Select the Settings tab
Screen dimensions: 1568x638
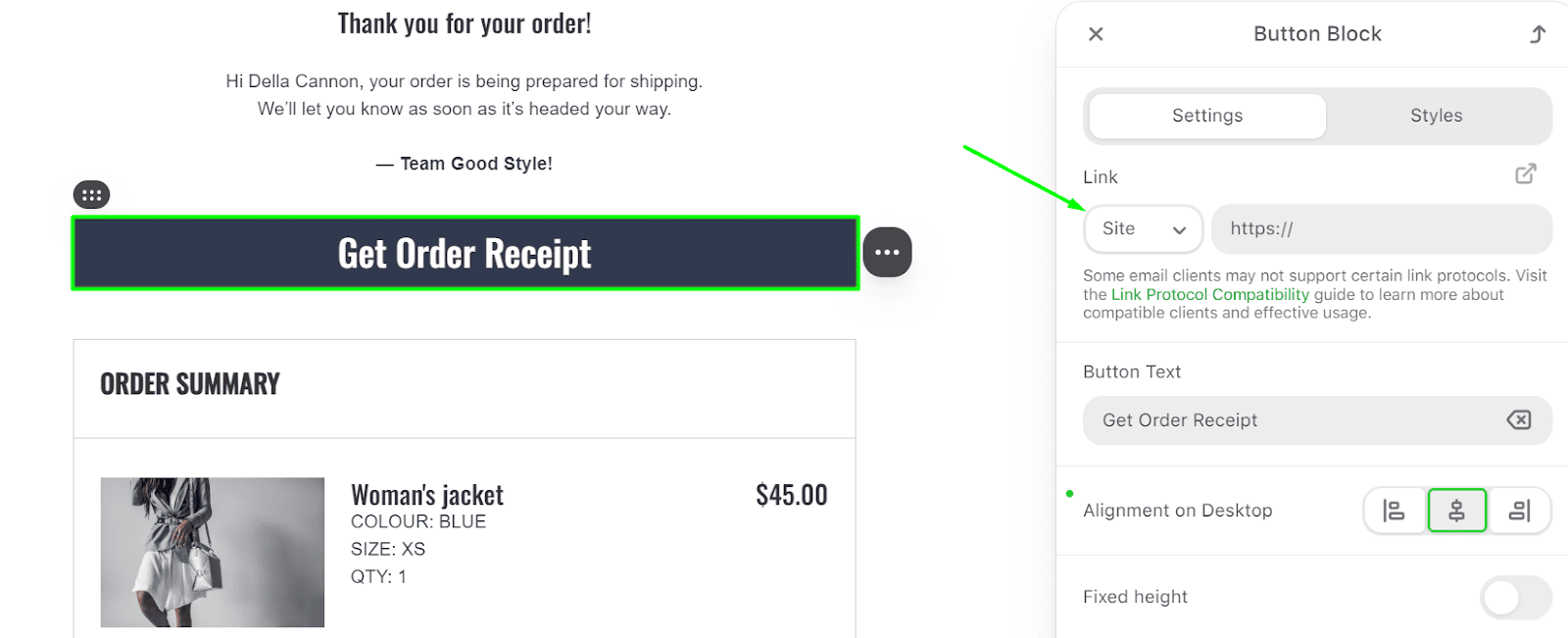click(x=1206, y=115)
